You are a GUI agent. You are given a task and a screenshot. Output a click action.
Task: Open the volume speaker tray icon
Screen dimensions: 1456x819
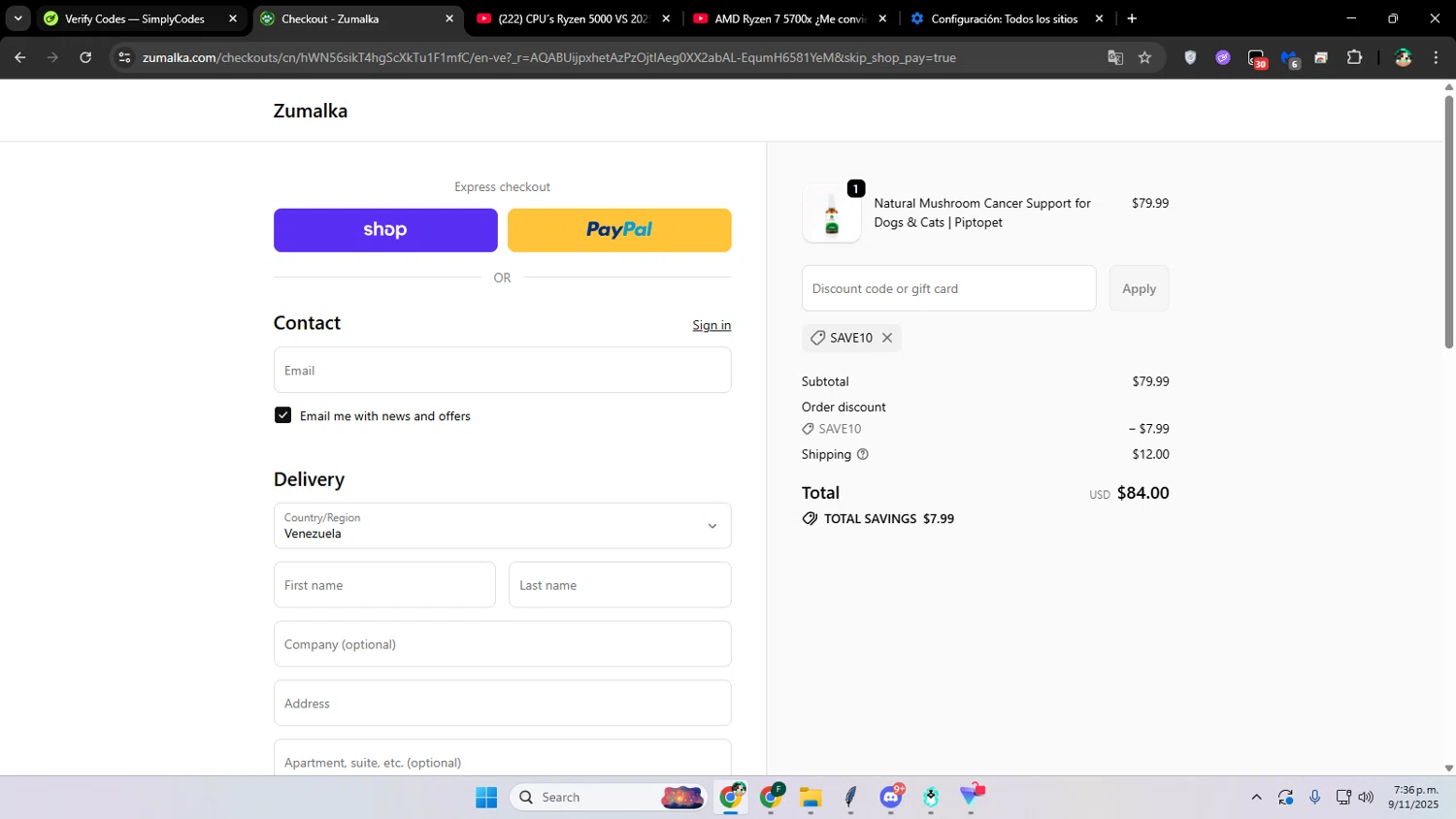click(x=1367, y=798)
